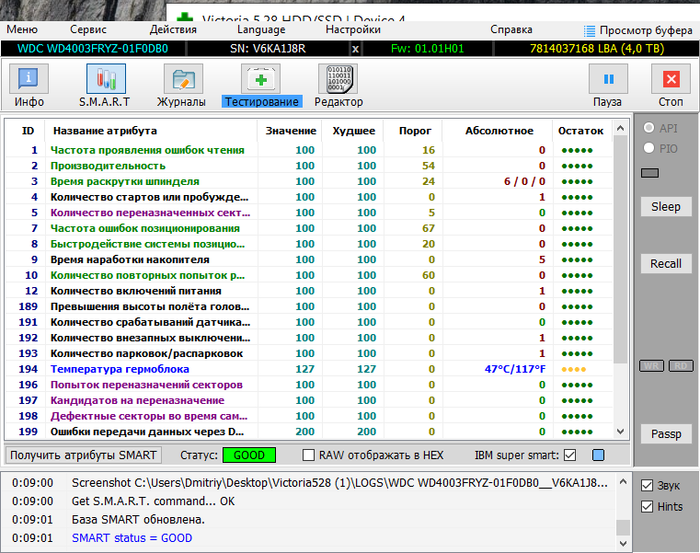
Task: Click the x icon beside serial number
Action: (x=356, y=48)
